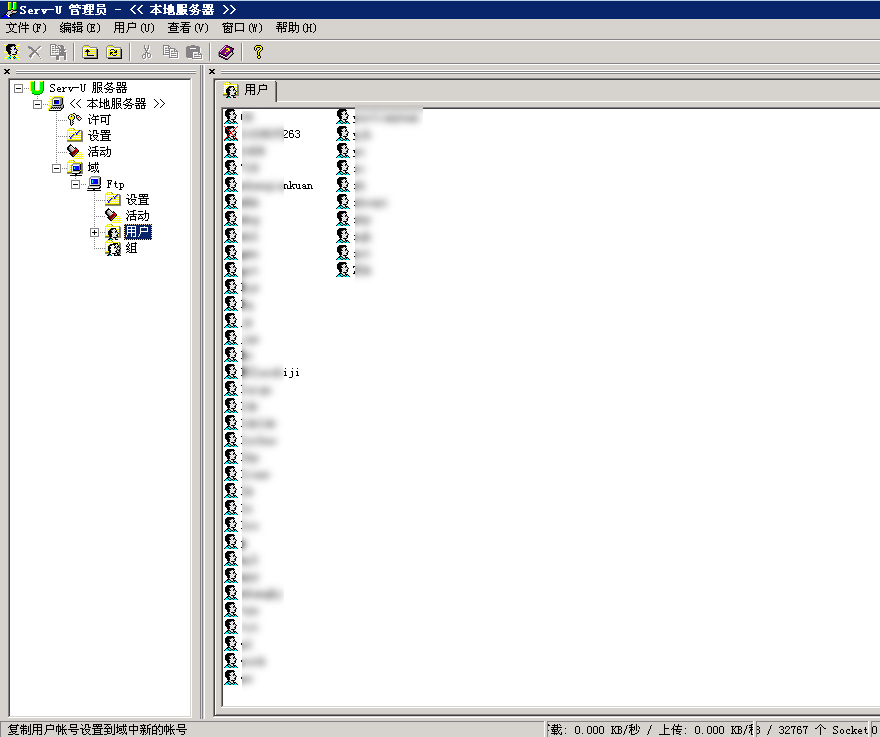The width and height of the screenshot is (880, 737).
Task: Collapse the Ftp domain node
Action: [76, 184]
